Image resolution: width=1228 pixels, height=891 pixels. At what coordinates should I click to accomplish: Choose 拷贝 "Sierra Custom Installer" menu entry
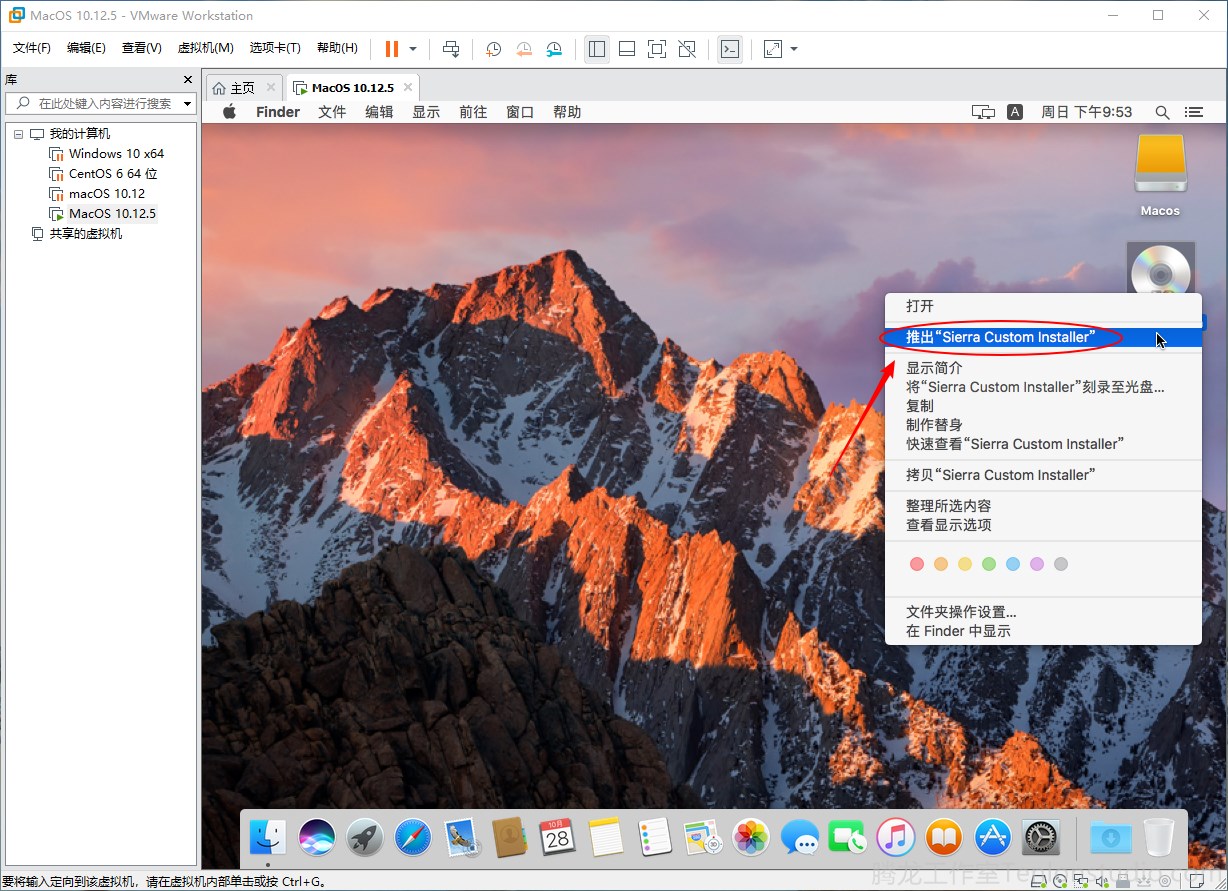[1043, 475]
